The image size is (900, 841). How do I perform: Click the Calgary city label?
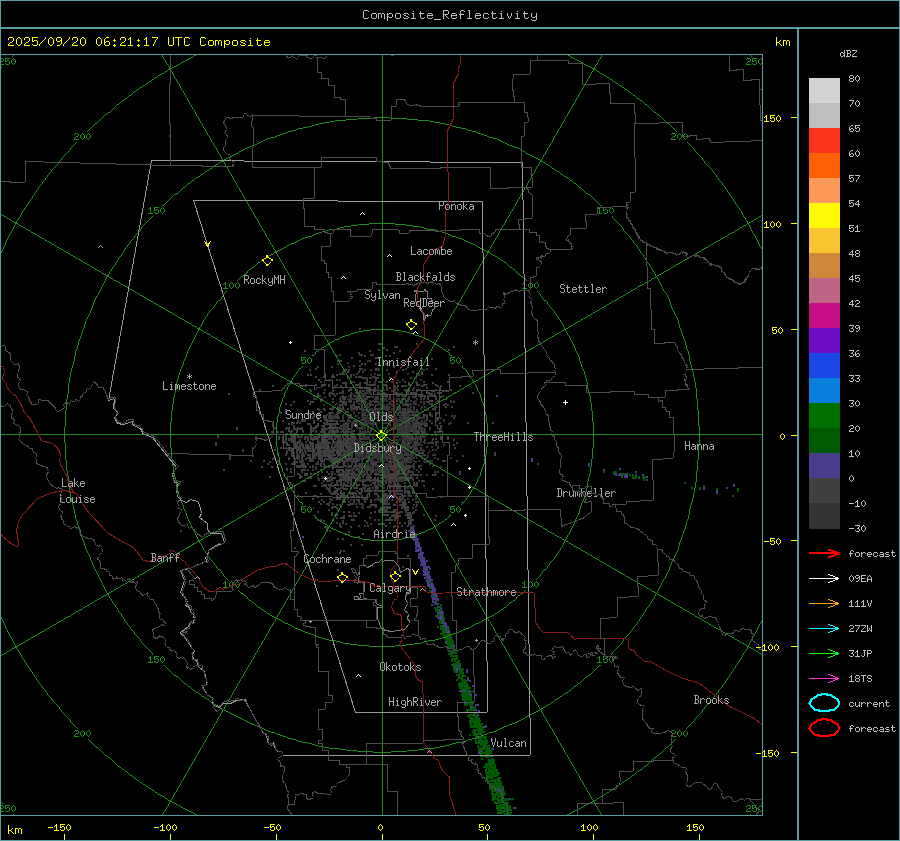click(x=389, y=589)
